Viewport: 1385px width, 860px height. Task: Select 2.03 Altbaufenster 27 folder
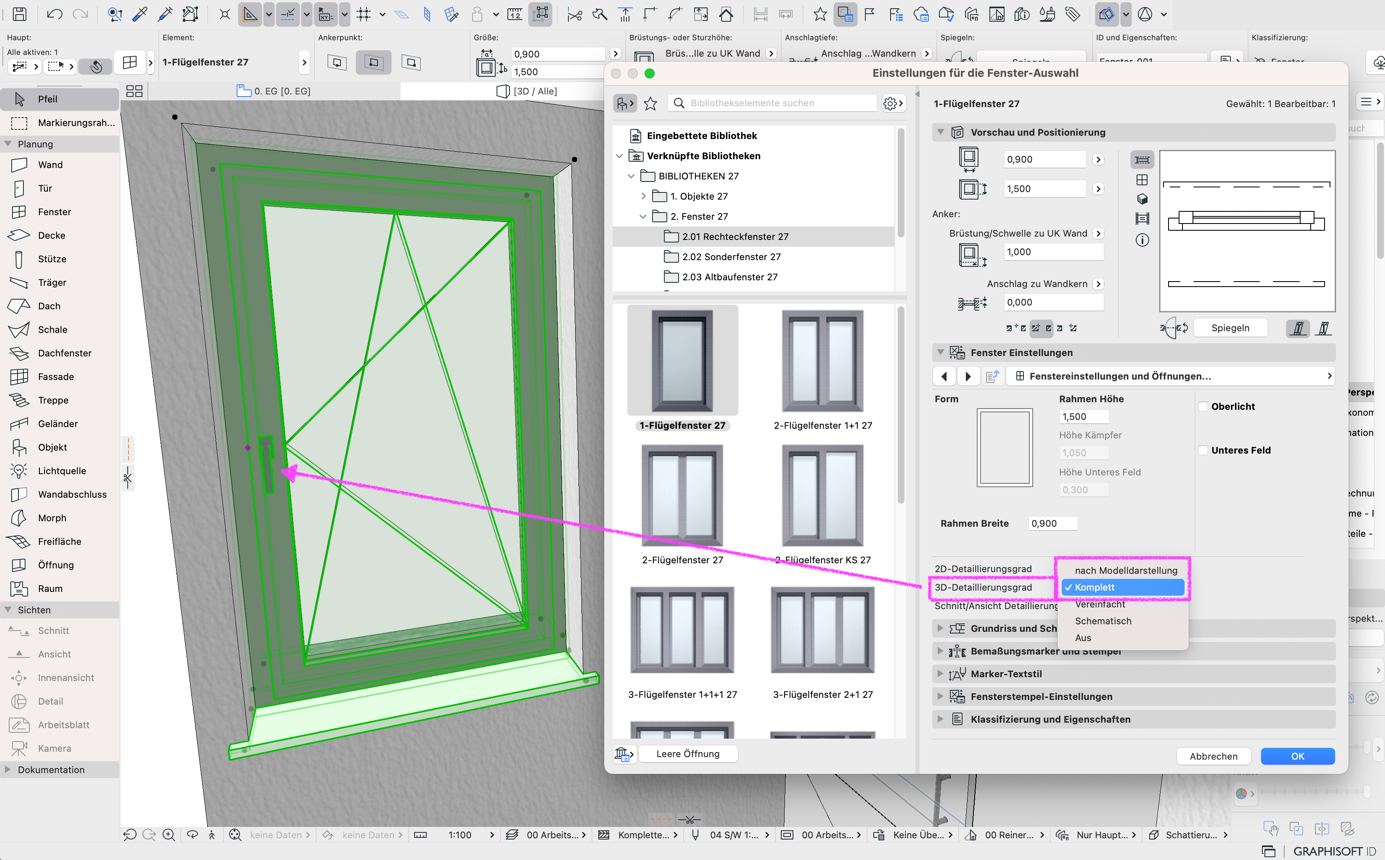[x=729, y=277]
